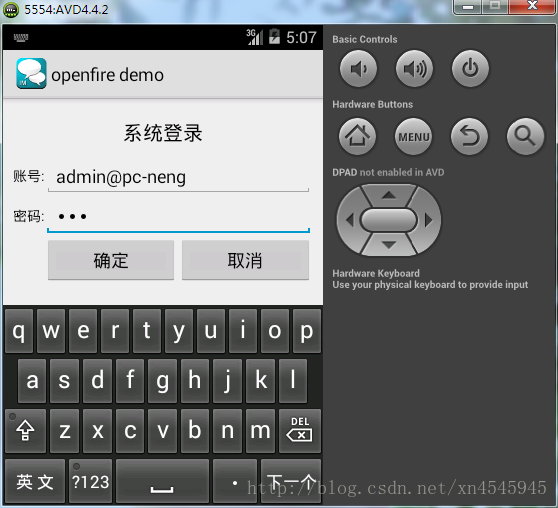
Task: Click the DPAD right arrow
Action: click(x=428, y=220)
